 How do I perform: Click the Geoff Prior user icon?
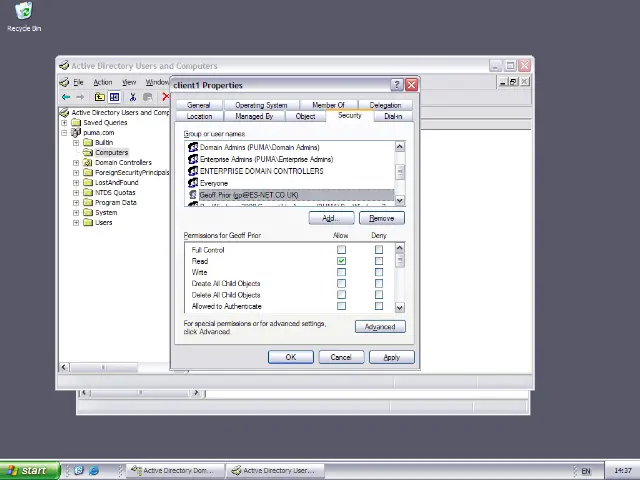[x=193, y=195]
